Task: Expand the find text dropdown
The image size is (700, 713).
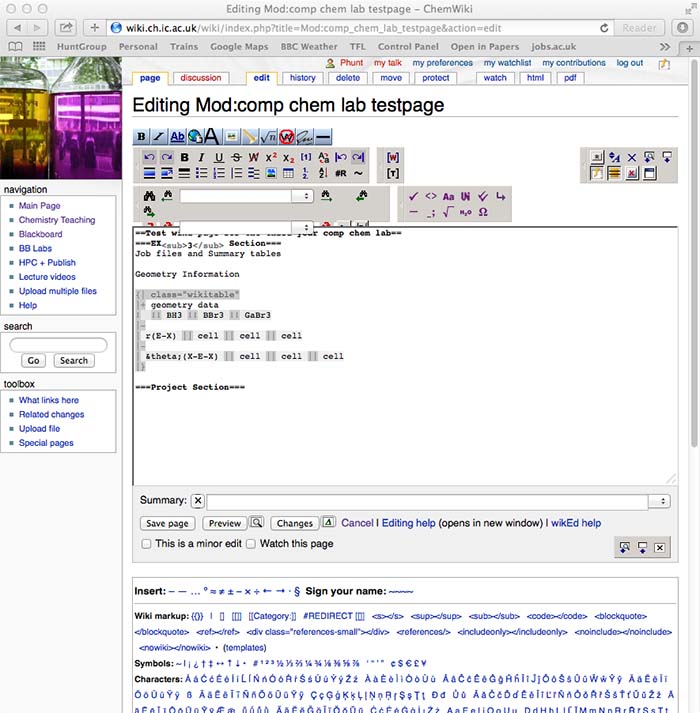Action: click(x=303, y=196)
